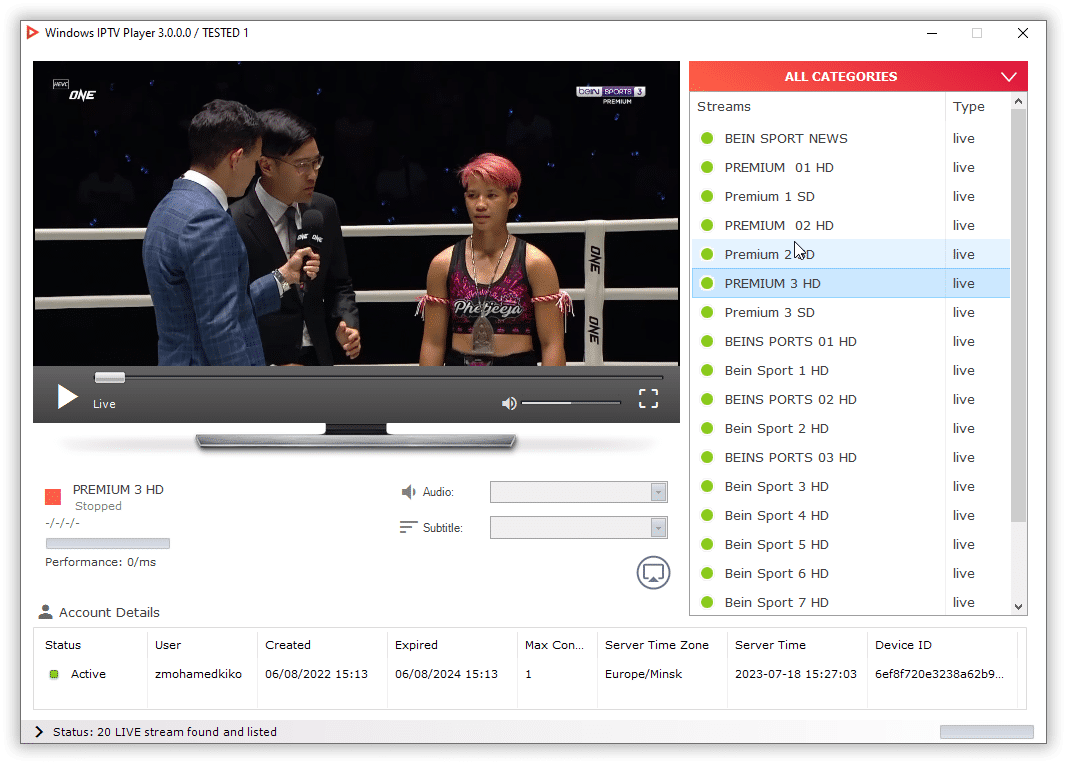Click the AirPlay cast icon
Image resolution: width=1067 pixels, height=764 pixels.
point(653,573)
